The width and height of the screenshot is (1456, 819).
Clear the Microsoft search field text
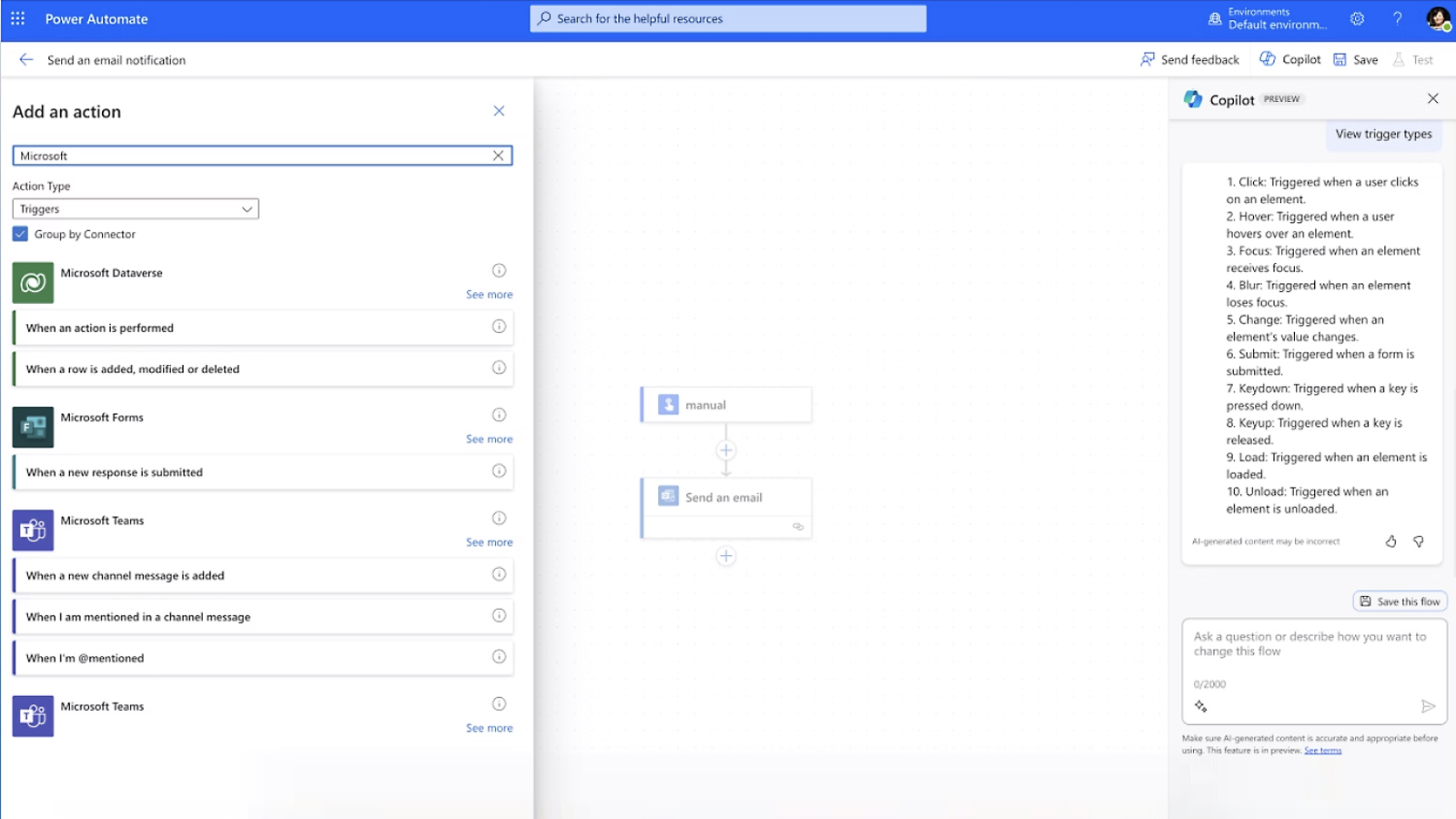[498, 156]
